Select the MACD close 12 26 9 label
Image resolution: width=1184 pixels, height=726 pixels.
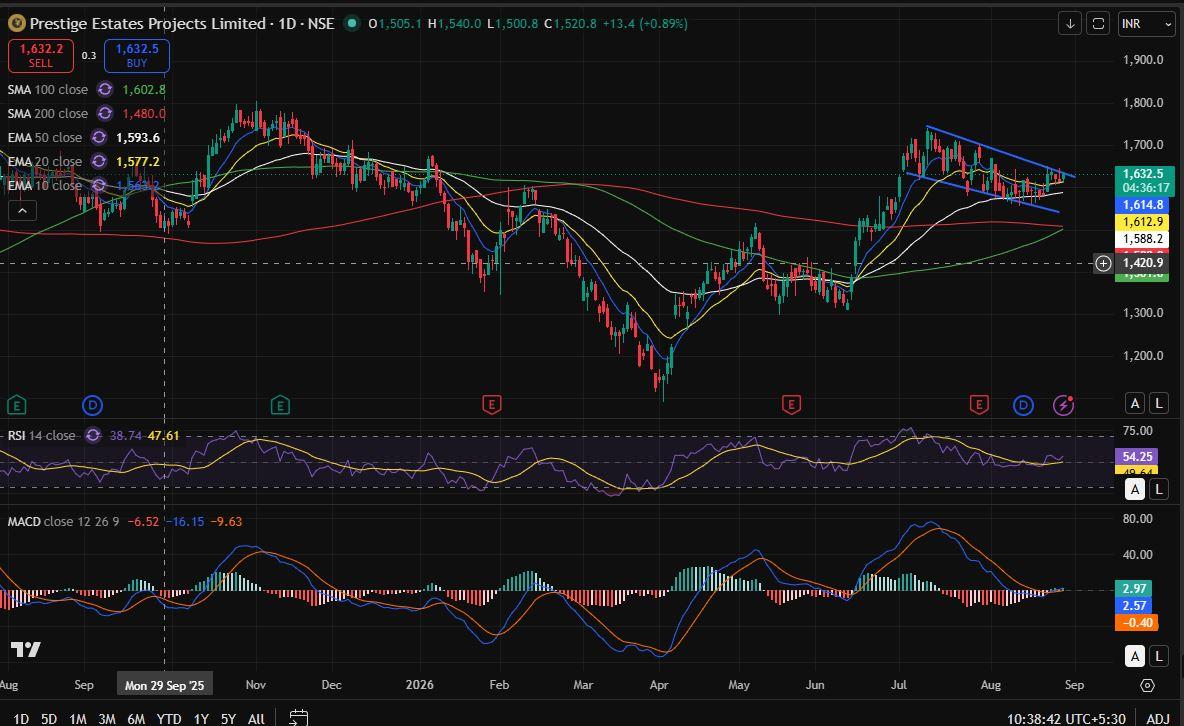point(63,521)
